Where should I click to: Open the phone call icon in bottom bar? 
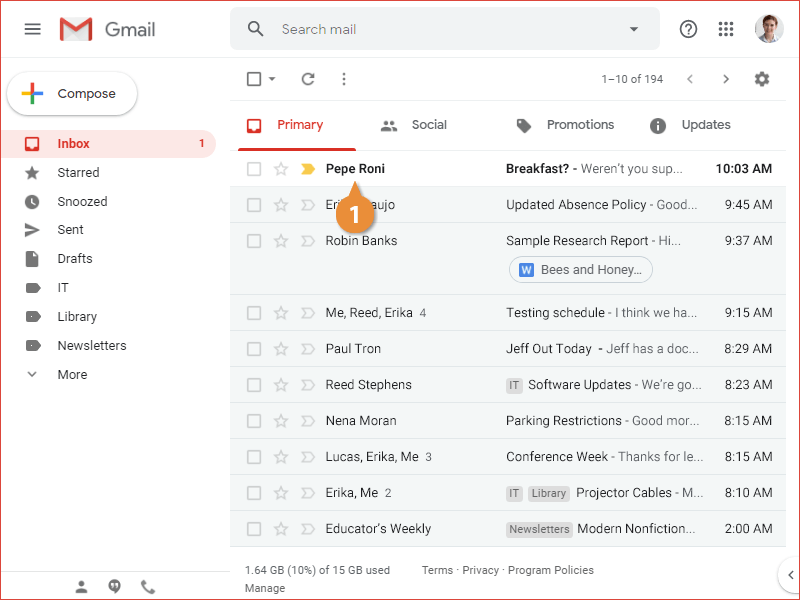pyautogui.click(x=148, y=586)
